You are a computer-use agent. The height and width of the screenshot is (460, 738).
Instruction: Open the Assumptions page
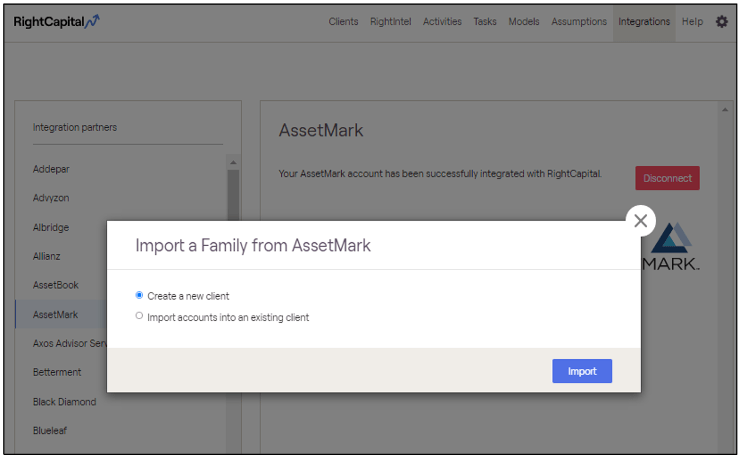pyautogui.click(x=579, y=22)
